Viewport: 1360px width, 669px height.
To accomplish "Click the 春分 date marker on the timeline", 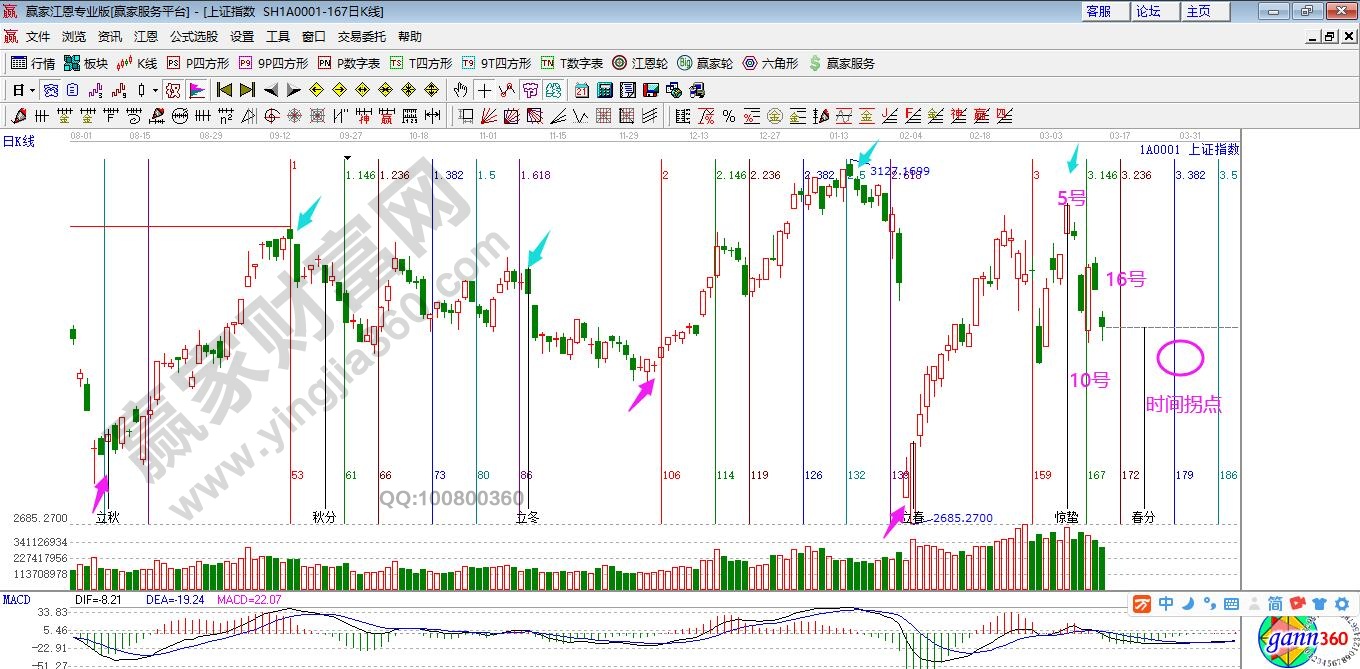I will click(x=1143, y=517).
